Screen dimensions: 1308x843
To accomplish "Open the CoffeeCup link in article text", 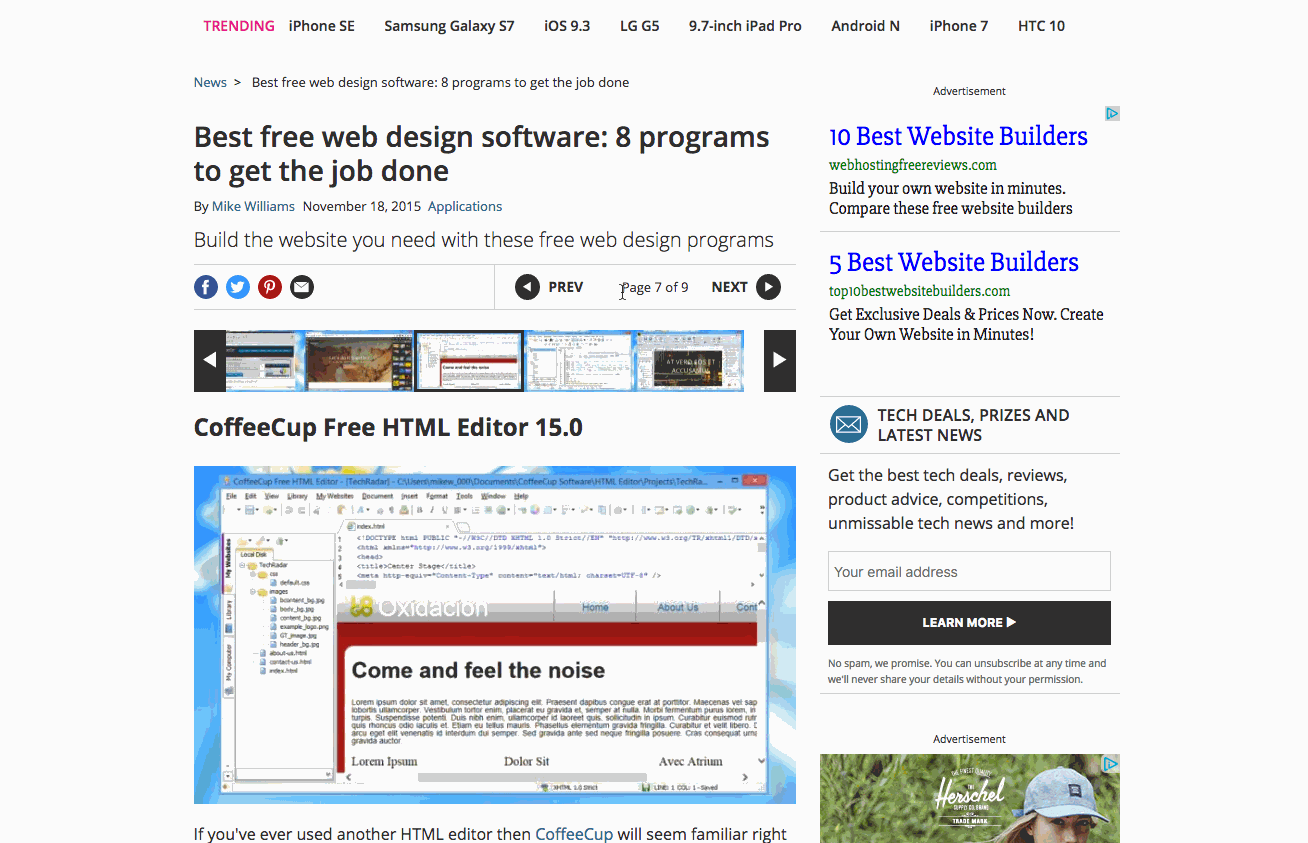I will pos(574,833).
